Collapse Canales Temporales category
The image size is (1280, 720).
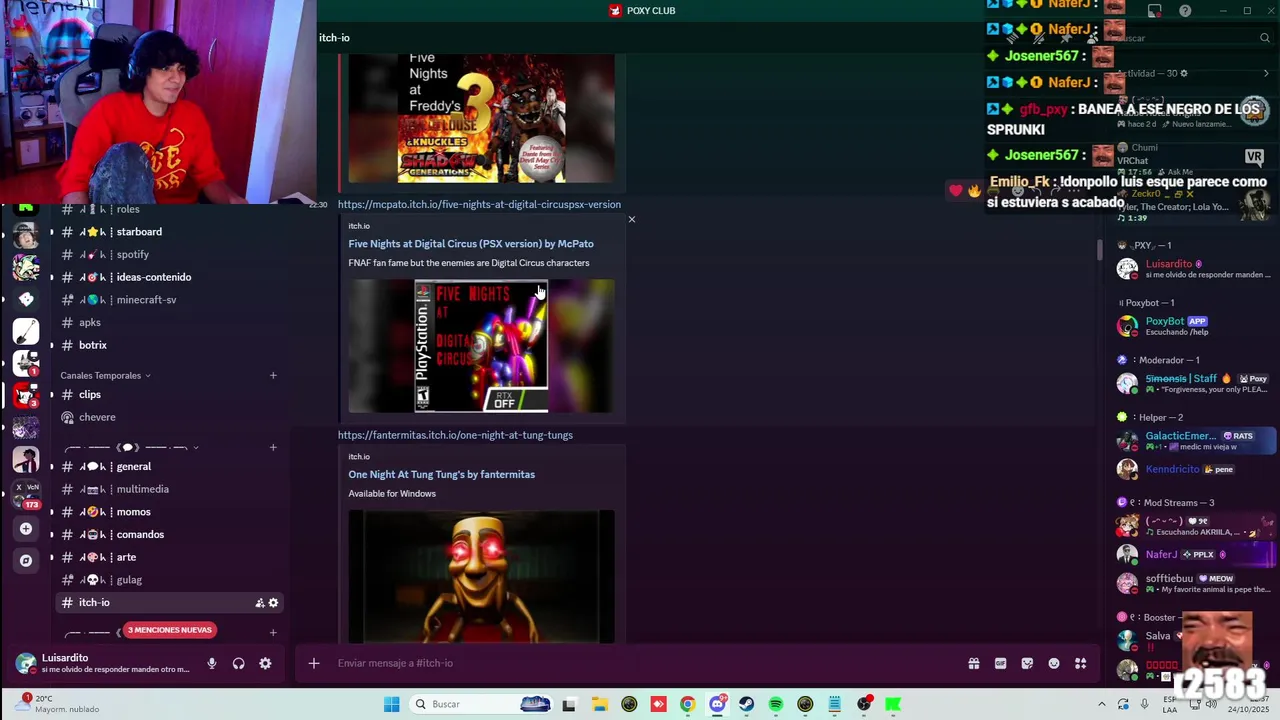click(x=105, y=376)
